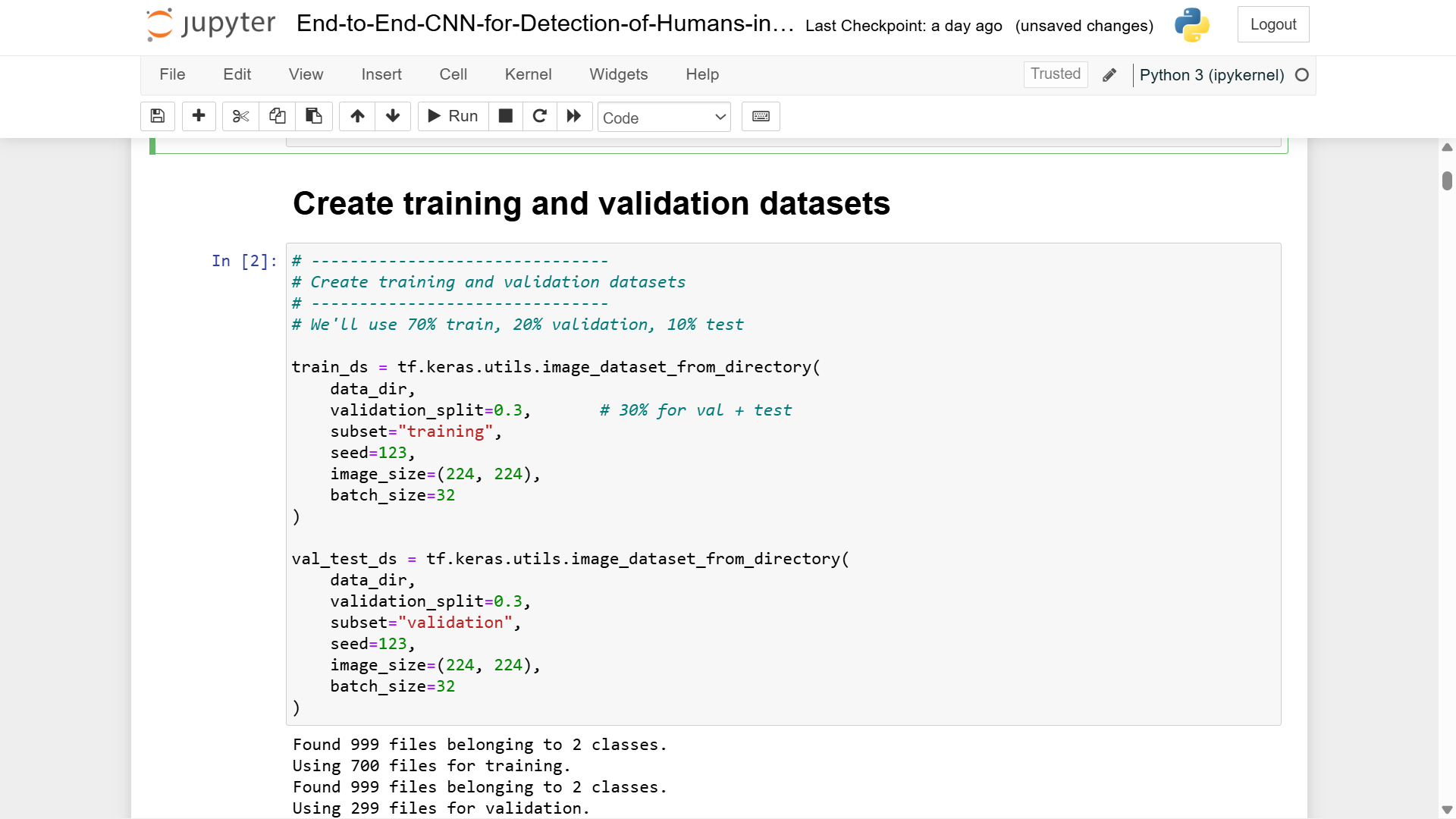Restart kernel and run all cells with the fast-forward icon
Screen dimensions: 1456x819
coord(574,116)
